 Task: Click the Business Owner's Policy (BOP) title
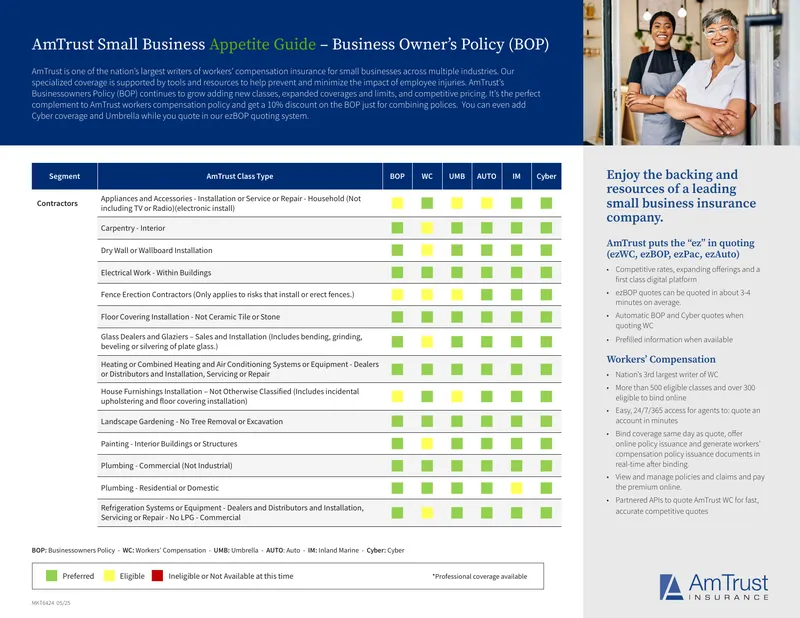coord(440,44)
